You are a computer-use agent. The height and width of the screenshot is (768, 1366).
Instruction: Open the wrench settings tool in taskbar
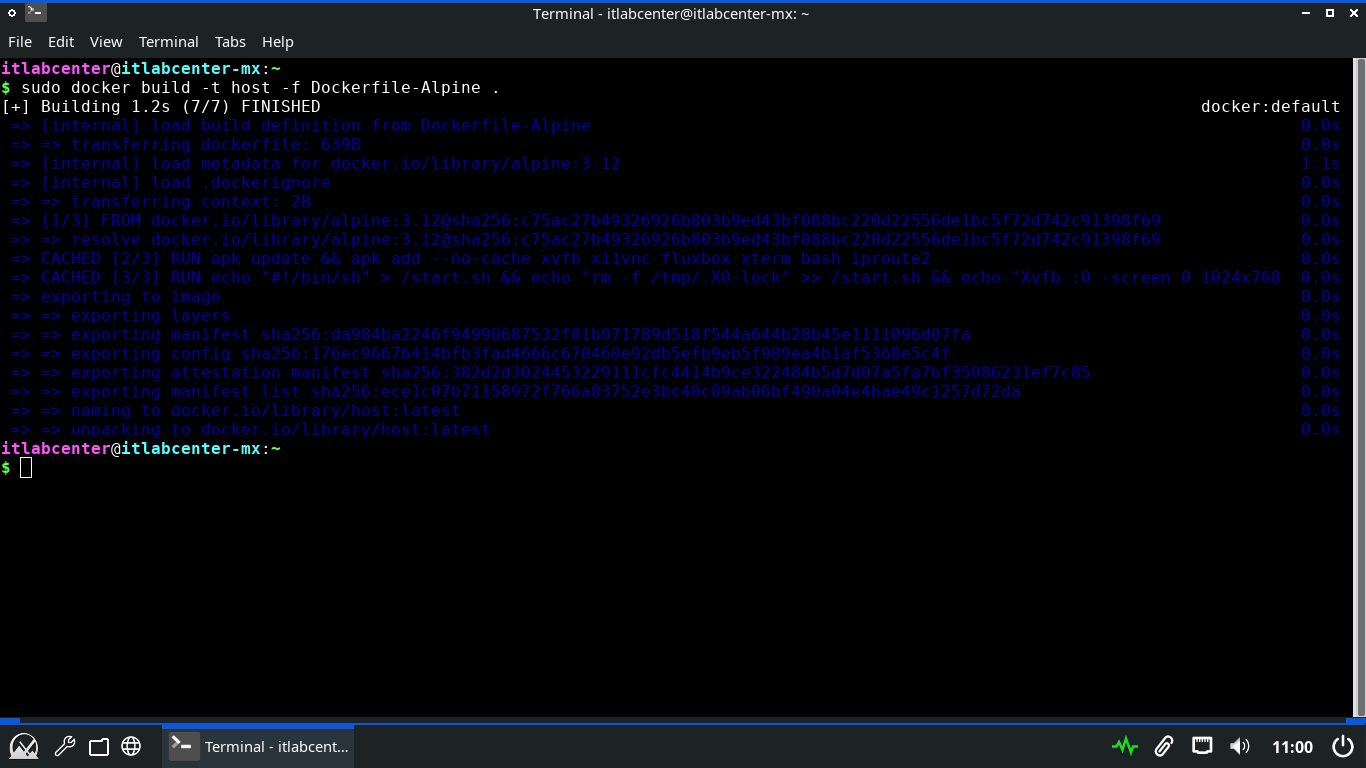[65, 746]
